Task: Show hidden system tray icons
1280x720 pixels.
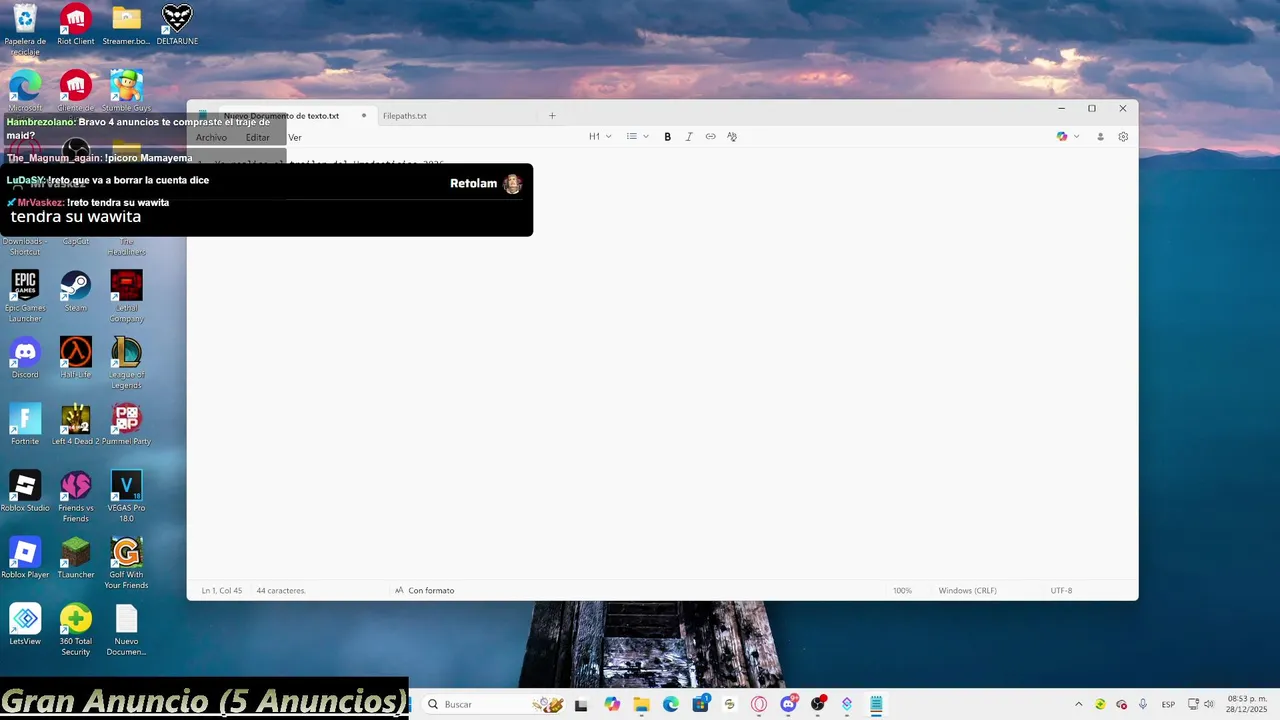Action: (x=1078, y=704)
